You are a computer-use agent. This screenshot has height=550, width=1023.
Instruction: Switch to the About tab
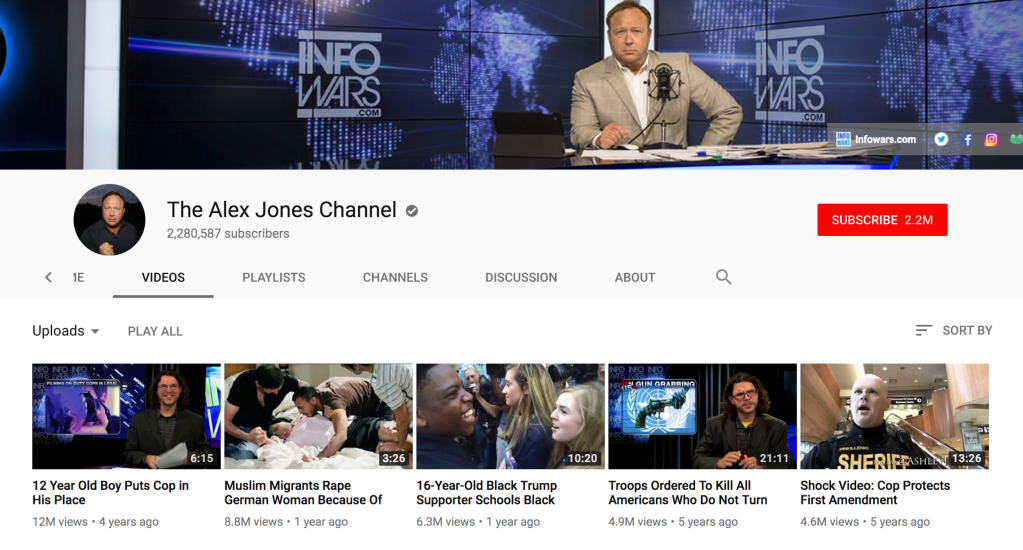tap(635, 277)
